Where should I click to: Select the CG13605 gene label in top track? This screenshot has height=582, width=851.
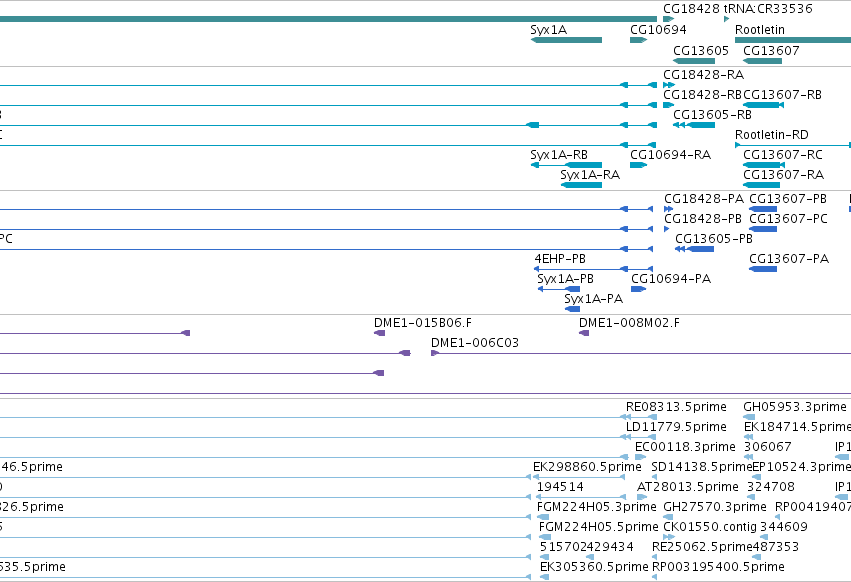point(701,50)
